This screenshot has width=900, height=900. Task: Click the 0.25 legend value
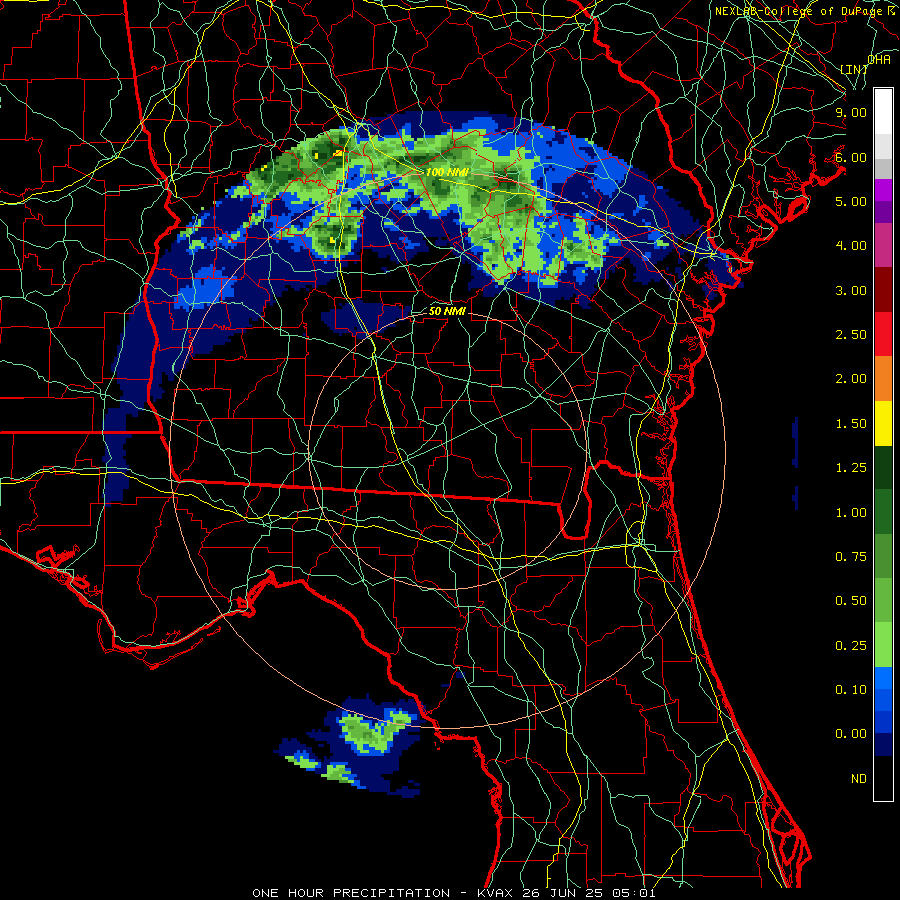point(851,646)
